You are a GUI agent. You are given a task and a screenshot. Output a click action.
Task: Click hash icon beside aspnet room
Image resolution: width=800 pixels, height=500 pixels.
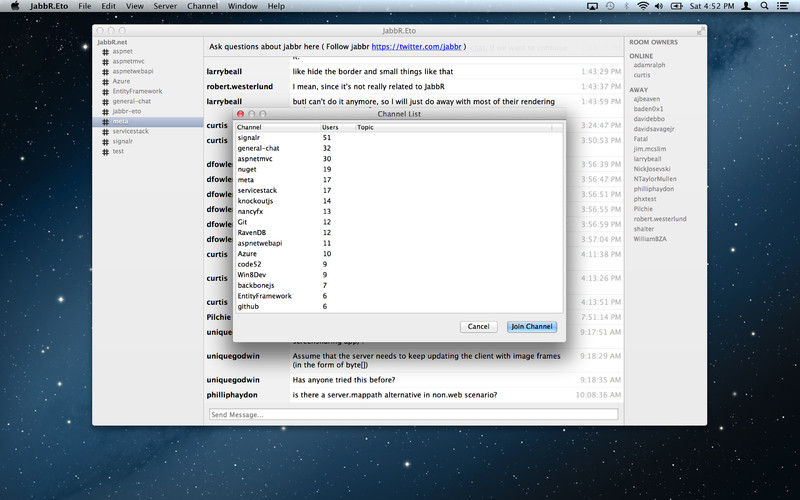coord(106,52)
